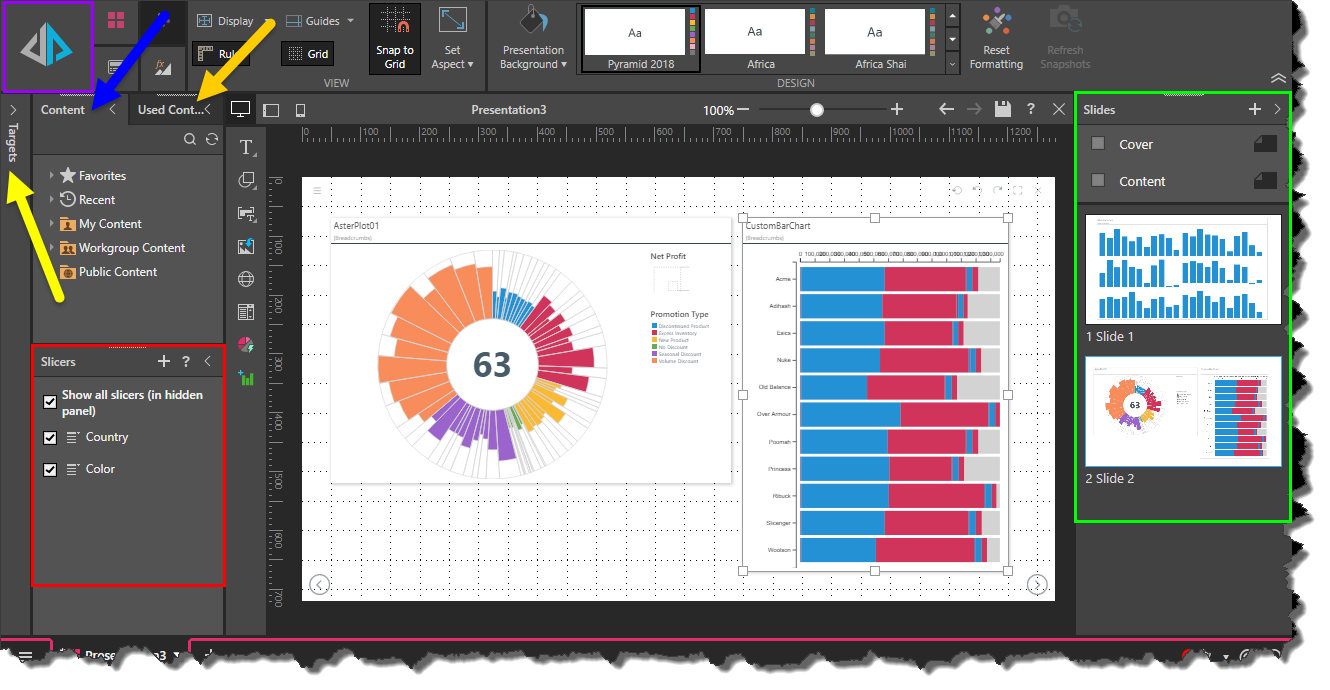
Task: Click the insert image tool icon
Action: click(246, 213)
